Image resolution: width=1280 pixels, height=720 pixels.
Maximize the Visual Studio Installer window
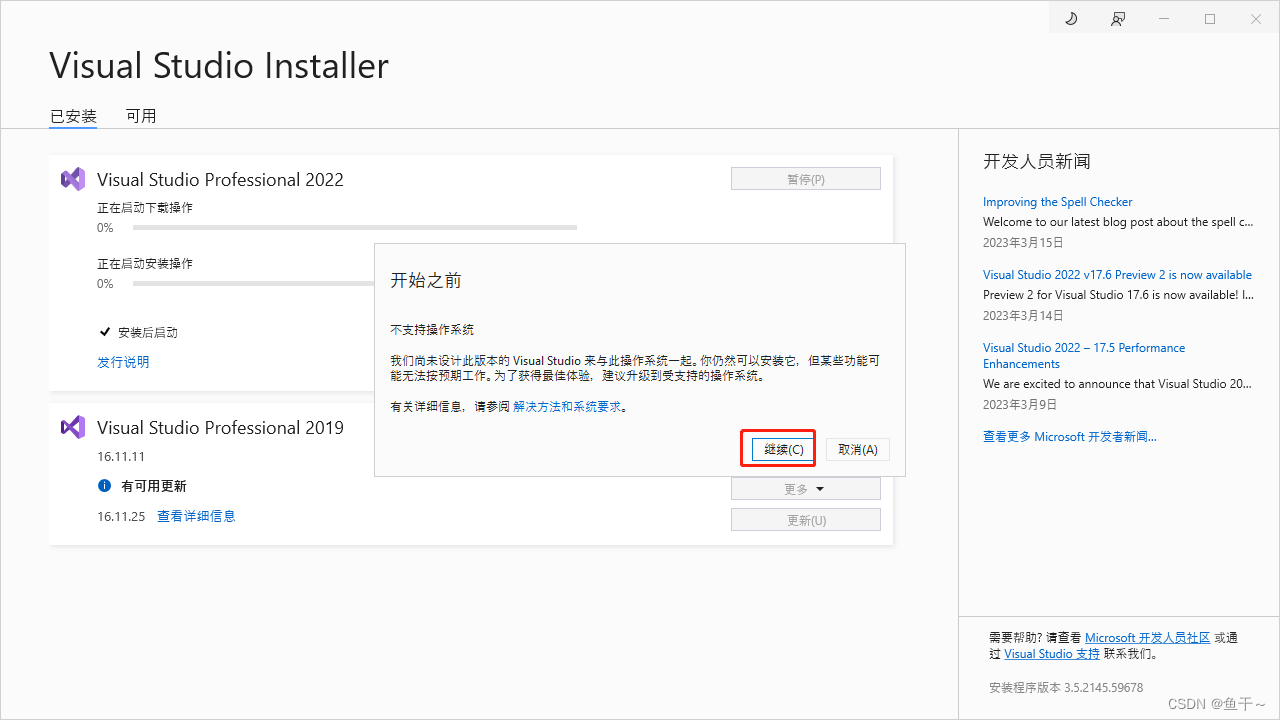click(x=1210, y=19)
